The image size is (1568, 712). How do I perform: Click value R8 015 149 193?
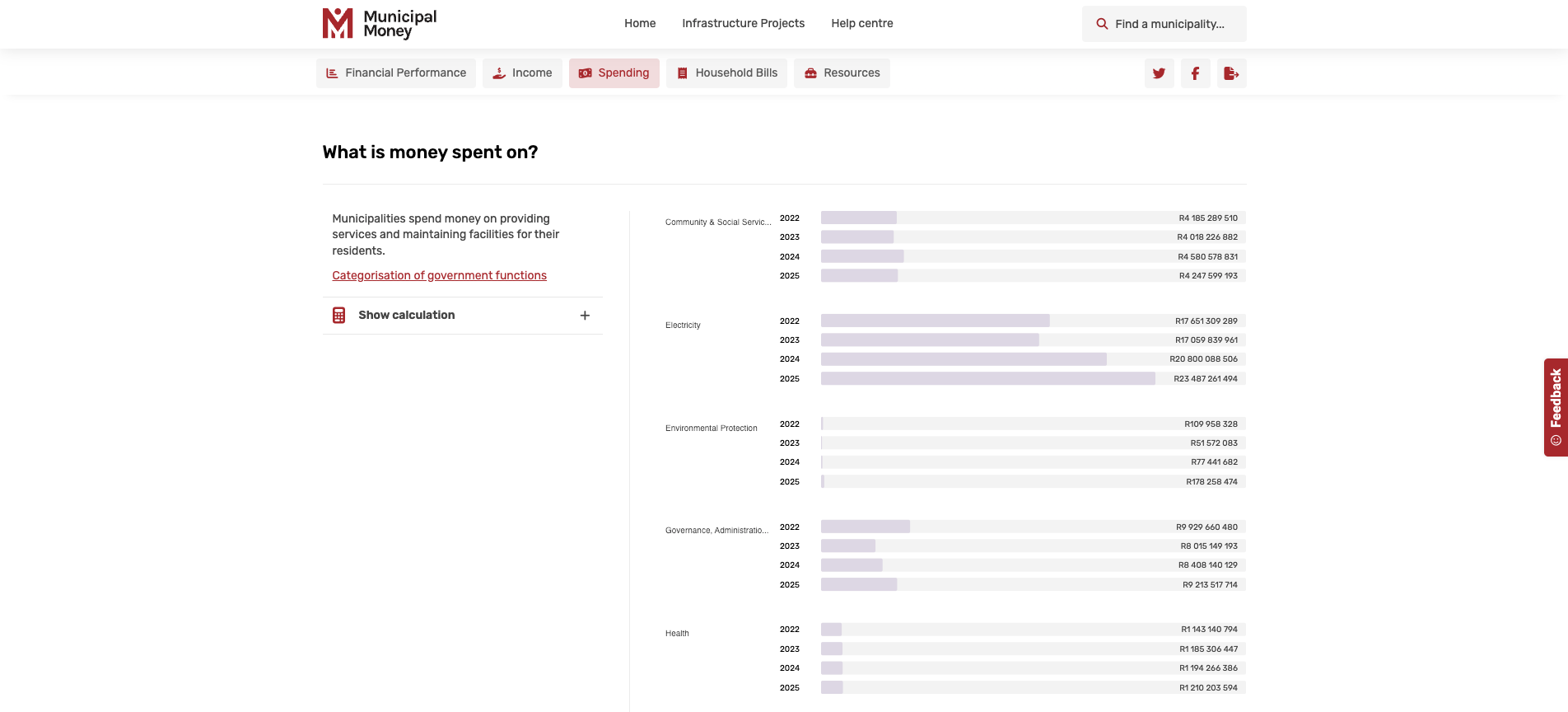(x=1209, y=546)
